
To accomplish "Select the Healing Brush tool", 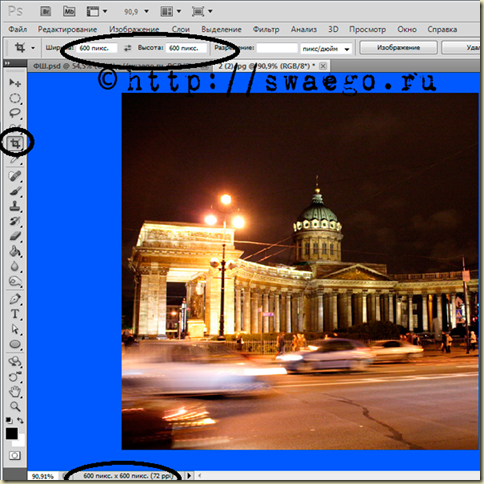I will [15, 176].
